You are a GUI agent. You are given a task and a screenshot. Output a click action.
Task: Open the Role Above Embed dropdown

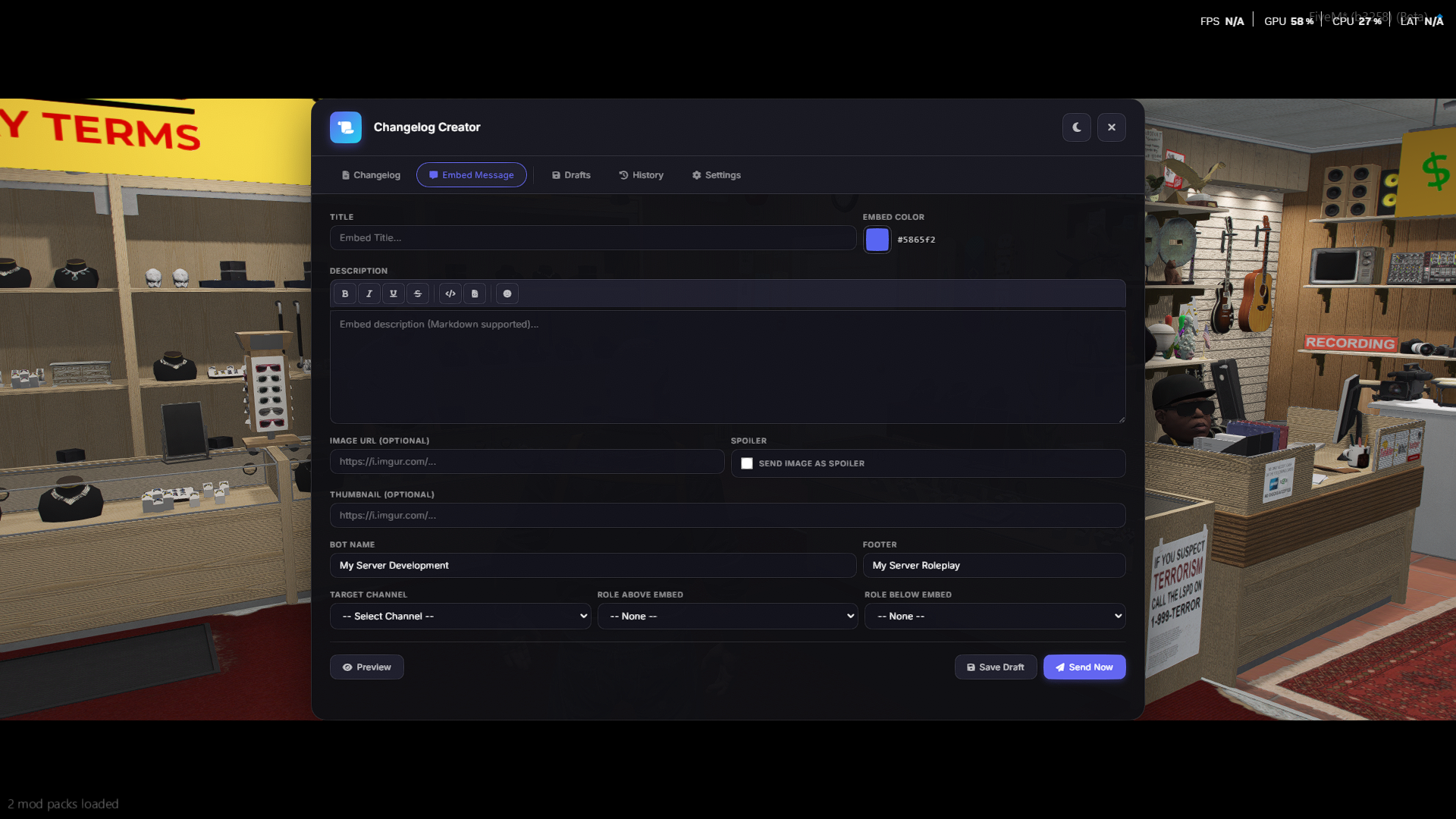(728, 617)
